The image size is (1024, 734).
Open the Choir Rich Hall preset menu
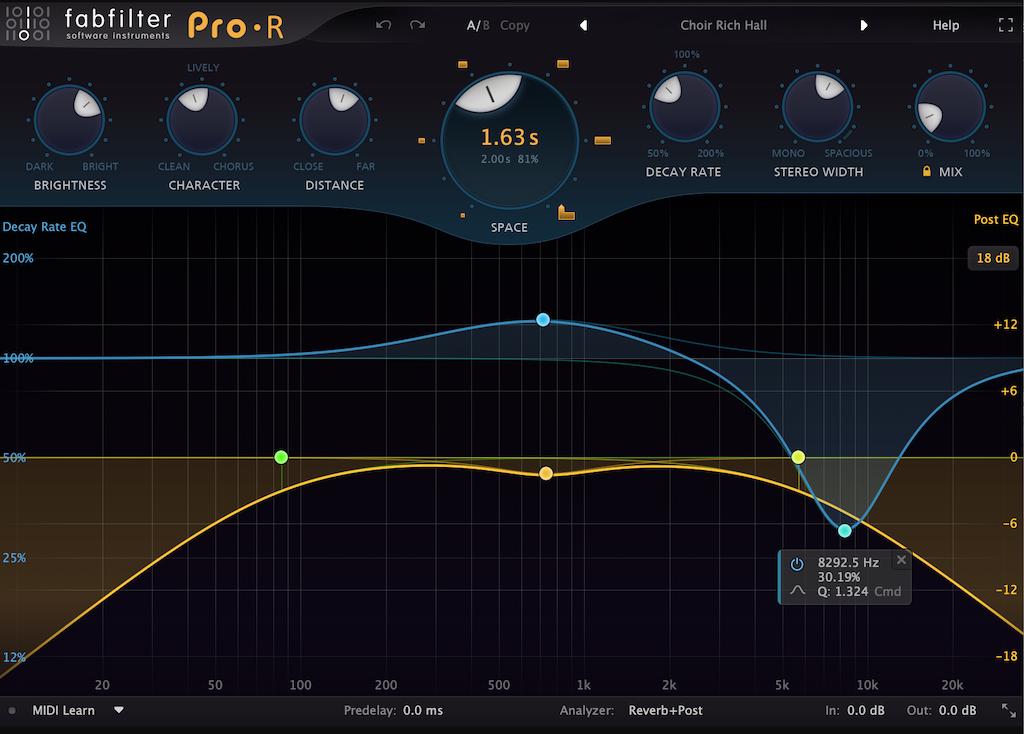(723, 25)
